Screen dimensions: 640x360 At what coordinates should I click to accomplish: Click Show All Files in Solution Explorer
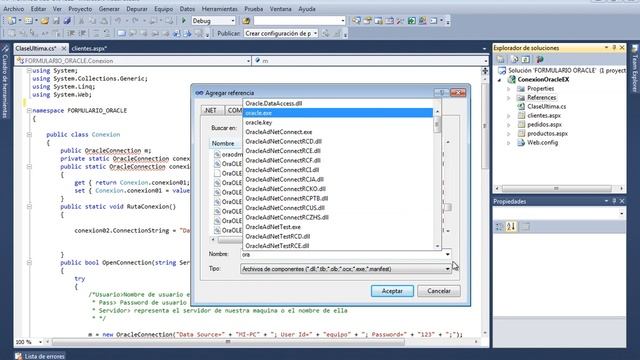click(515, 60)
